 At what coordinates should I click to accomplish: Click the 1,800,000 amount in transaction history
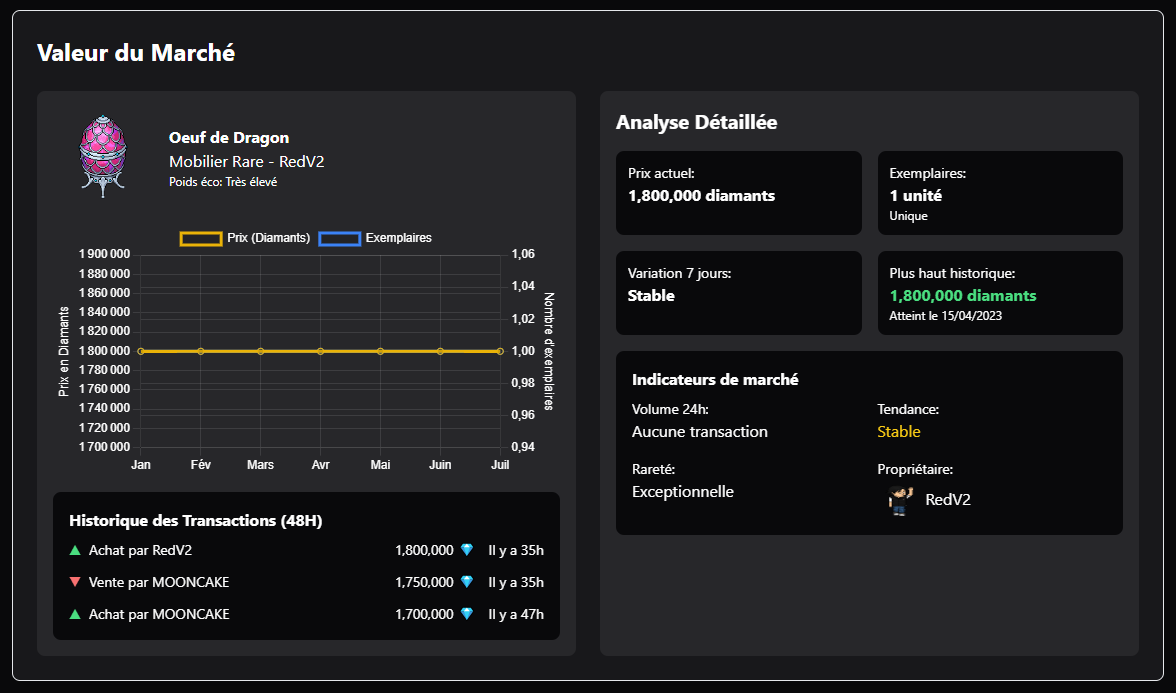(x=424, y=550)
